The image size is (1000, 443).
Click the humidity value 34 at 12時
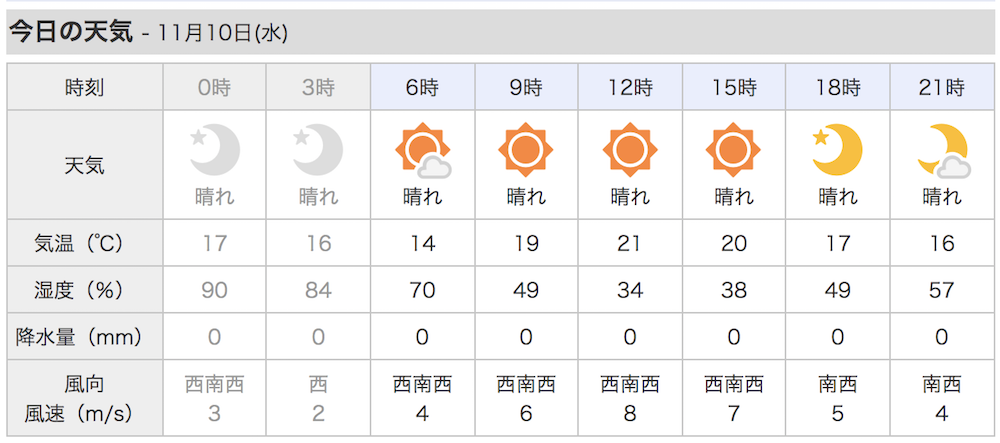coord(630,290)
